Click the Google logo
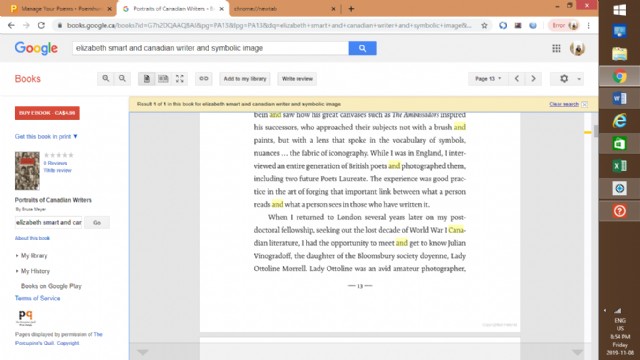 36,48
